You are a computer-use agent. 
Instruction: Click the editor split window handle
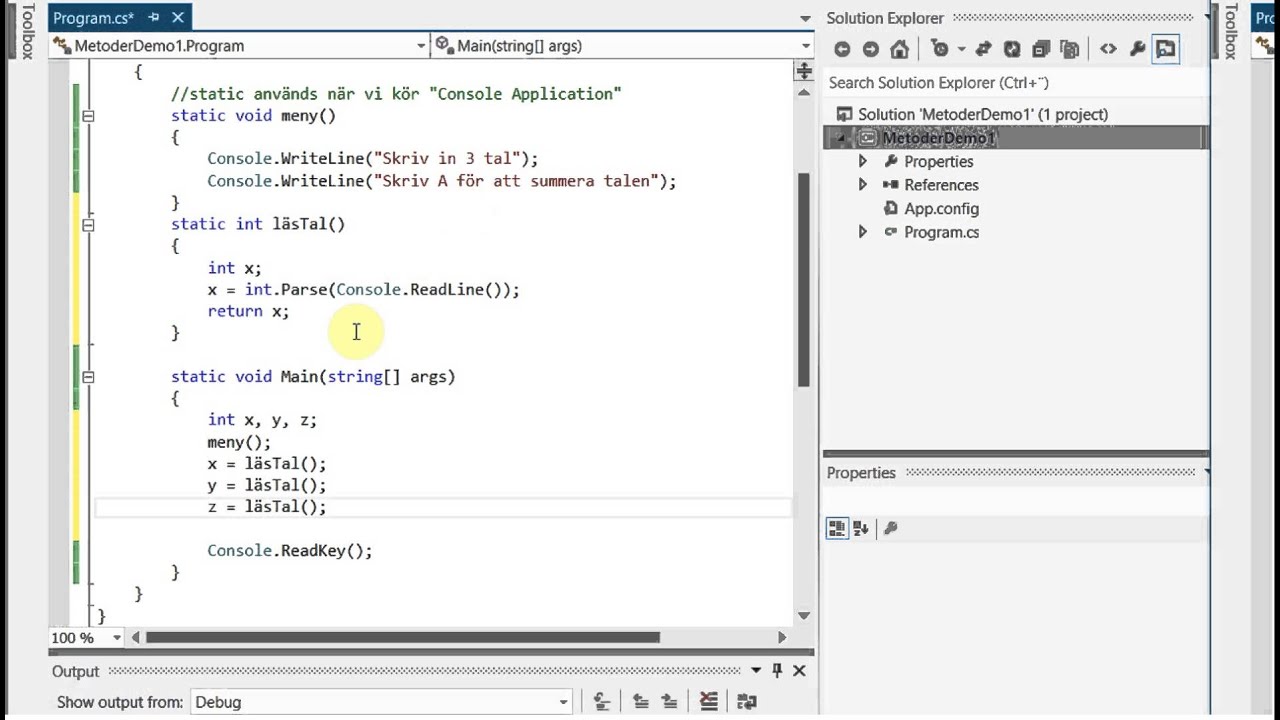point(803,72)
